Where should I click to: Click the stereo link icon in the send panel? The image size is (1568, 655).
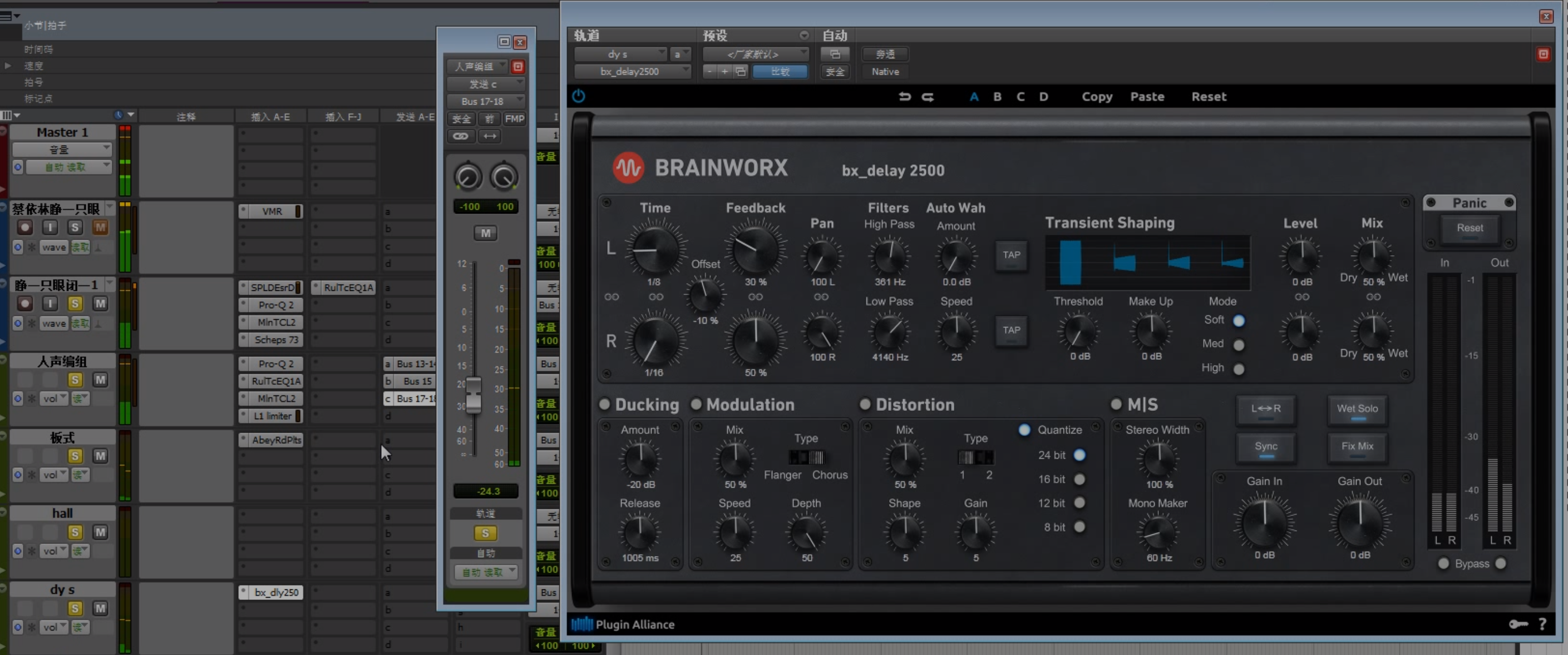[x=461, y=136]
